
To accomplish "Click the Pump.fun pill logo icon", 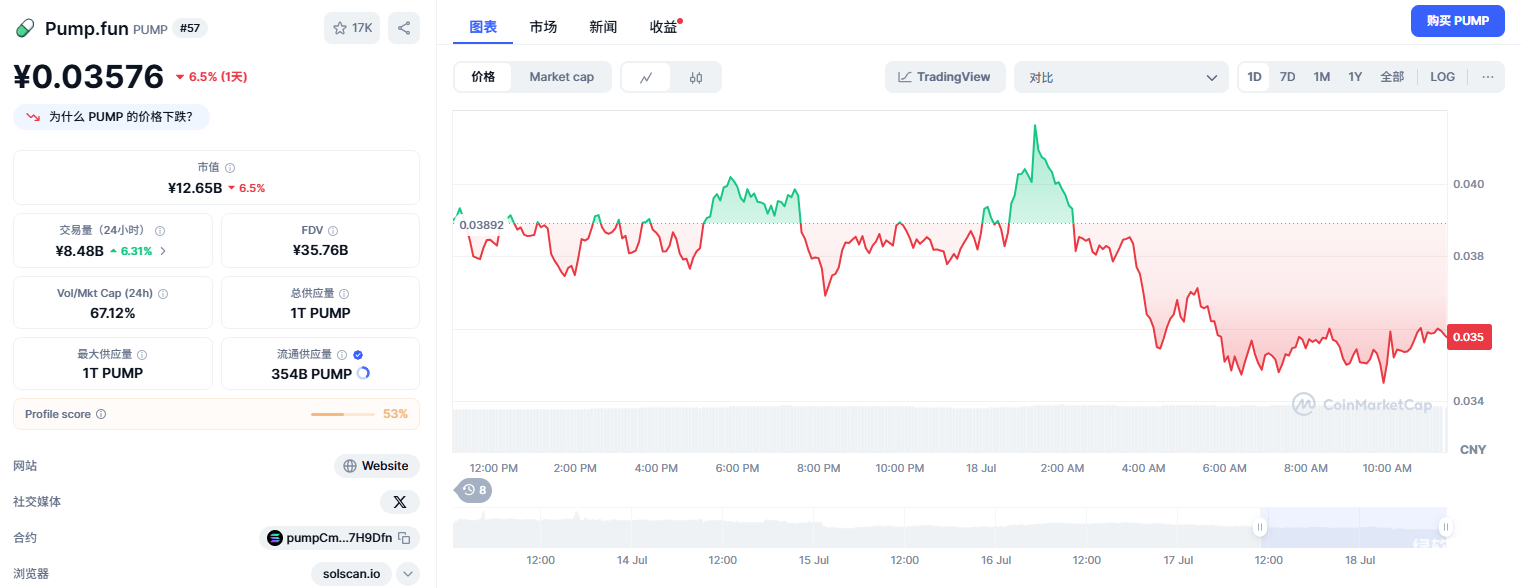I will (25, 28).
